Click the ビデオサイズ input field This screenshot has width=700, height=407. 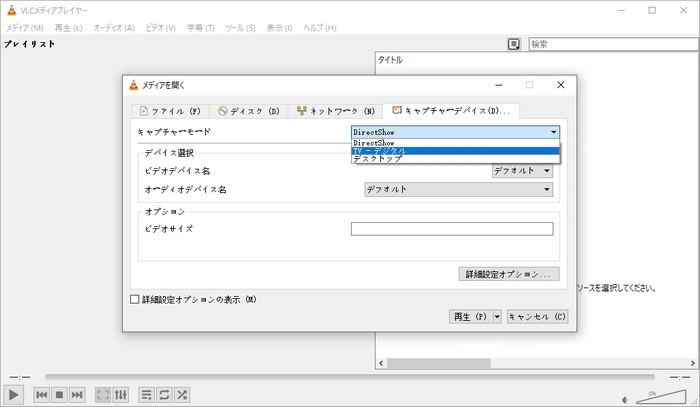coord(452,229)
